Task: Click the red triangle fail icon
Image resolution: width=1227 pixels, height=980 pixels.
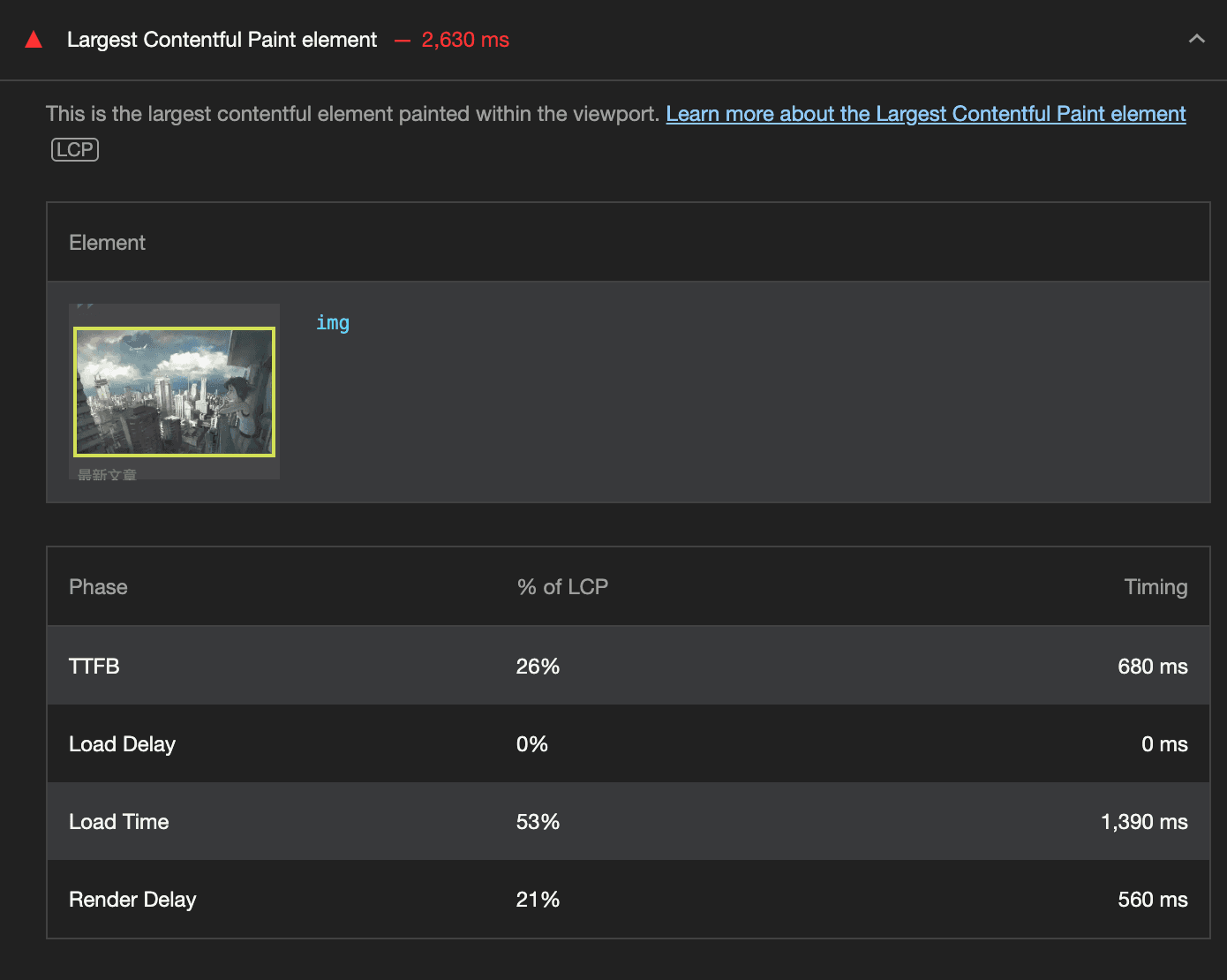Action: 34,40
